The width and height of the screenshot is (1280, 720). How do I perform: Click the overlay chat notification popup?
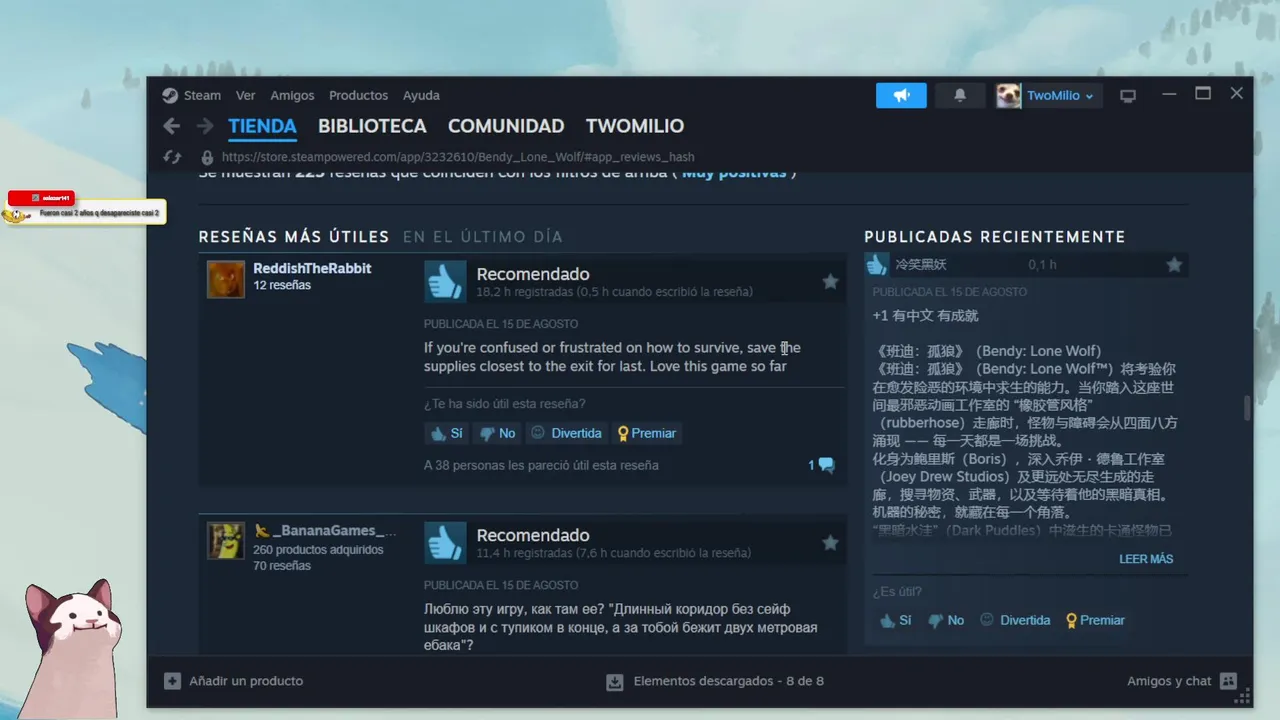[84, 207]
